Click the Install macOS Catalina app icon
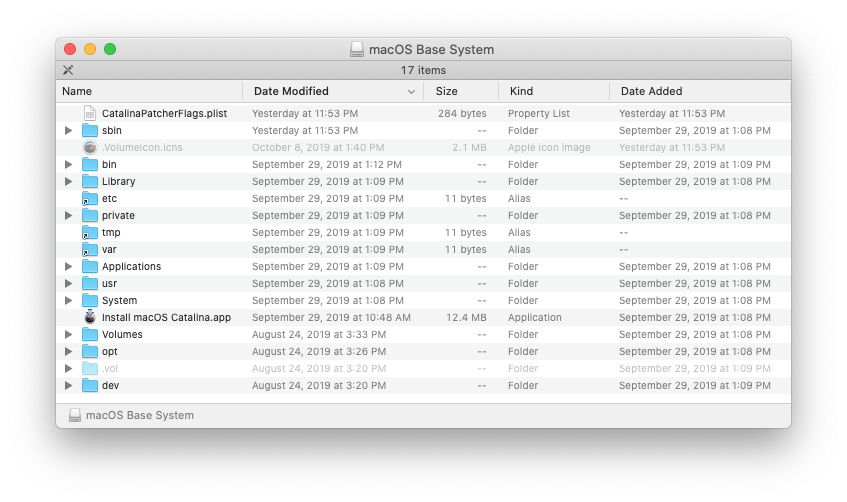The height and width of the screenshot is (502, 847). pyautogui.click(x=90, y=317)
